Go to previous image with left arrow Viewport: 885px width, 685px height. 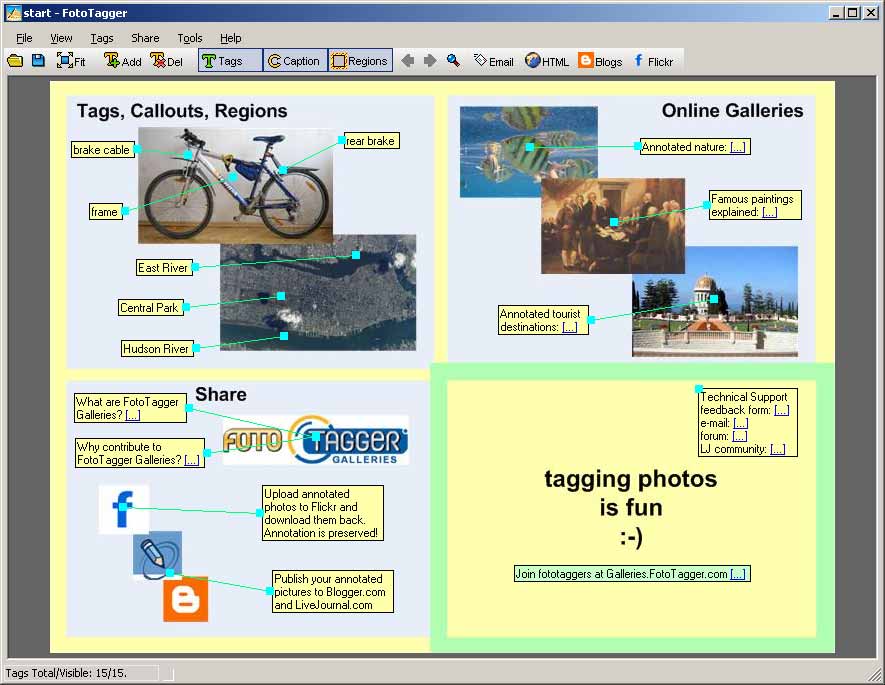click(x=408, y=61)
